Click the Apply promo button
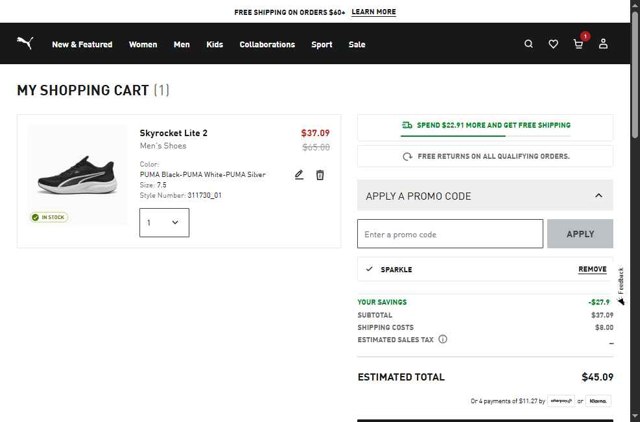The width and height of the screenshot is (640, 422). [580, 234]
